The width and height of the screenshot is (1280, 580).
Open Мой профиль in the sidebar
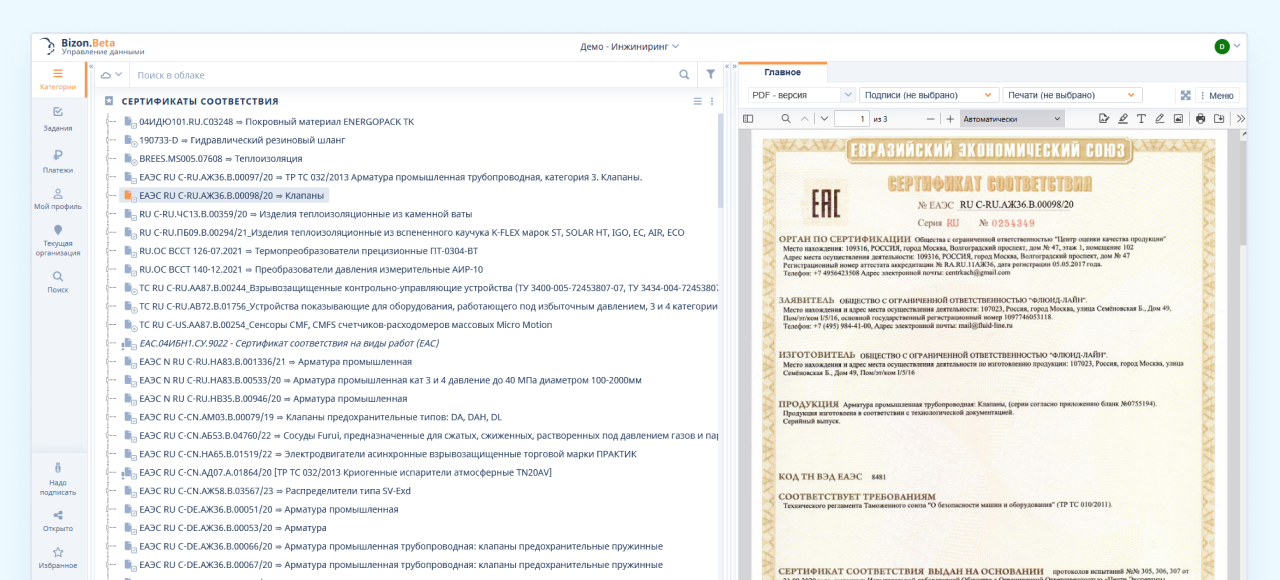click(x=57, y=198)
